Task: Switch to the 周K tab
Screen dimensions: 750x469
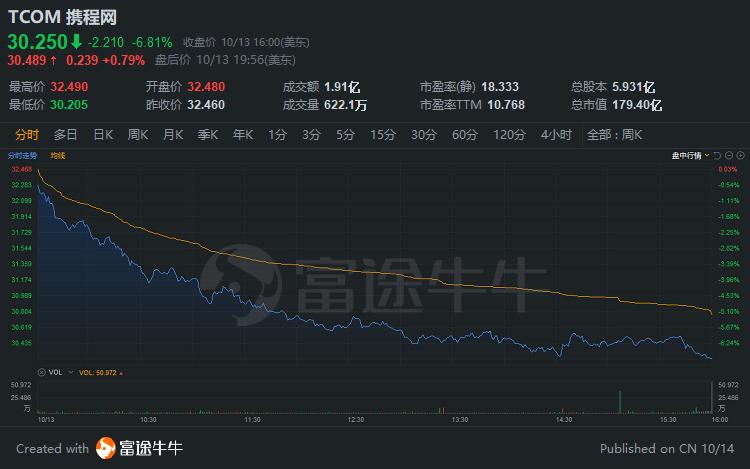Action: pyautogui.click(x=138, y=135)
